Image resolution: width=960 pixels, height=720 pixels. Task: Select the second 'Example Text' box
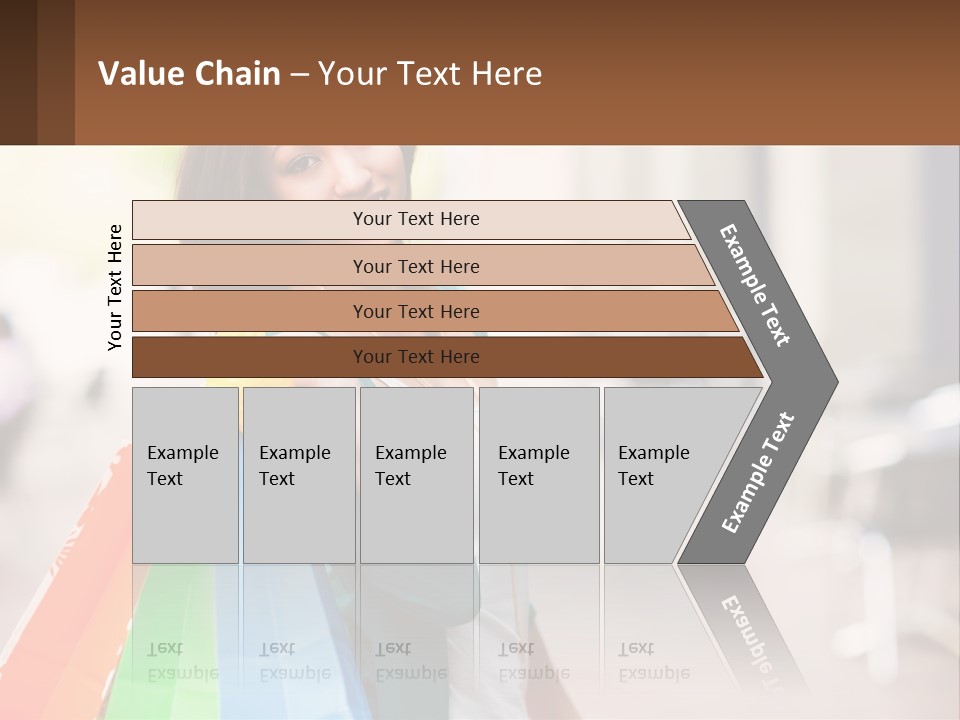(298, 475)
